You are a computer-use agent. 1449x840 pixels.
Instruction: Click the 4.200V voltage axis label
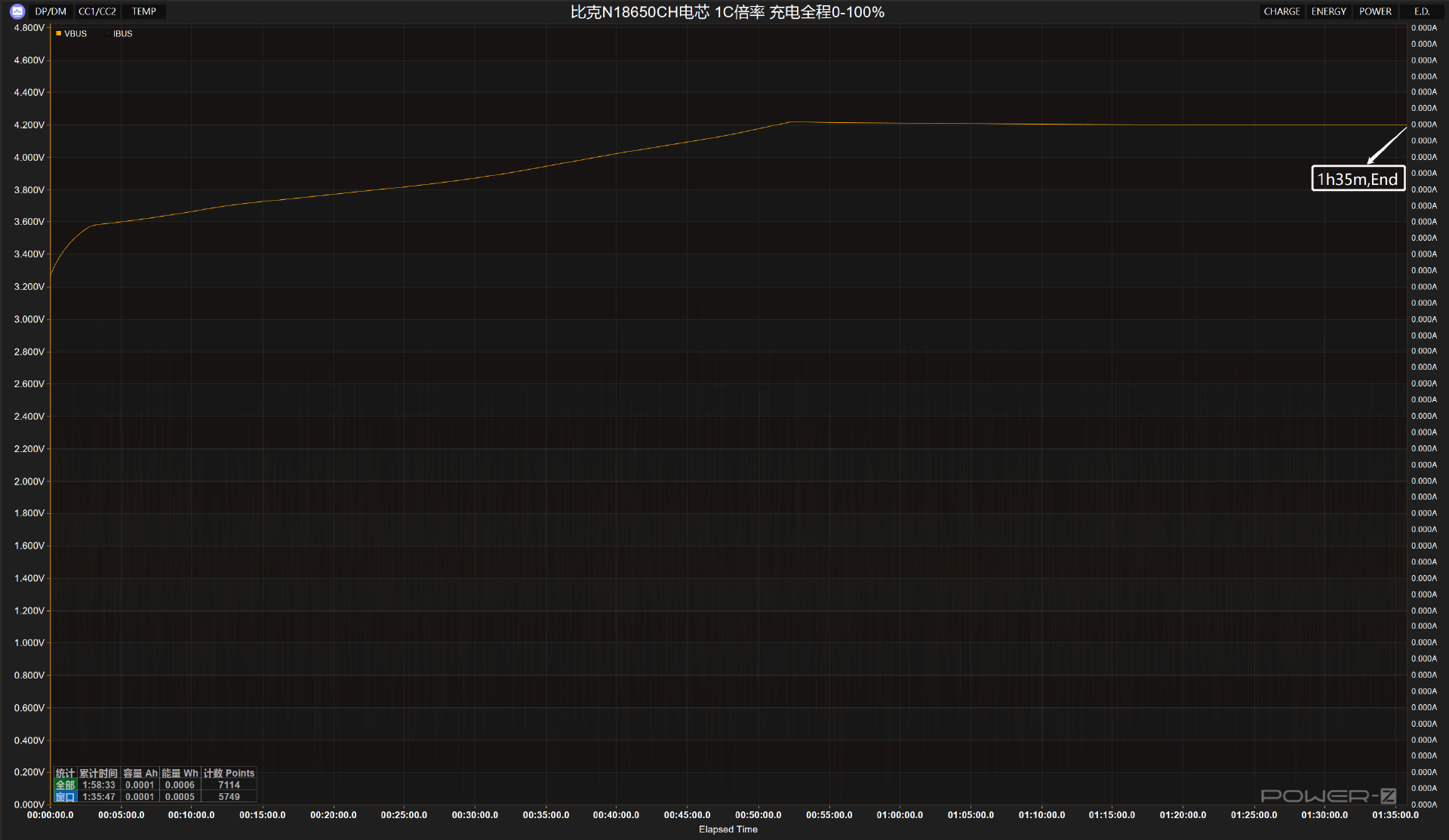[x=29, y=125]
